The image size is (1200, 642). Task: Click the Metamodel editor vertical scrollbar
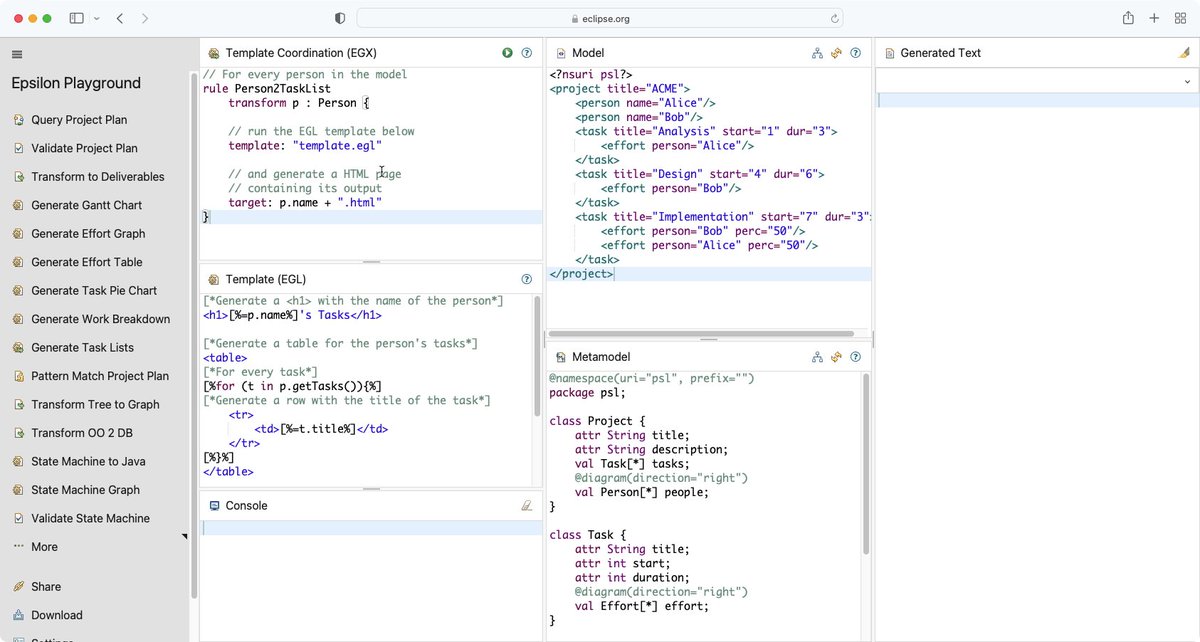click(x=866, y=465)
